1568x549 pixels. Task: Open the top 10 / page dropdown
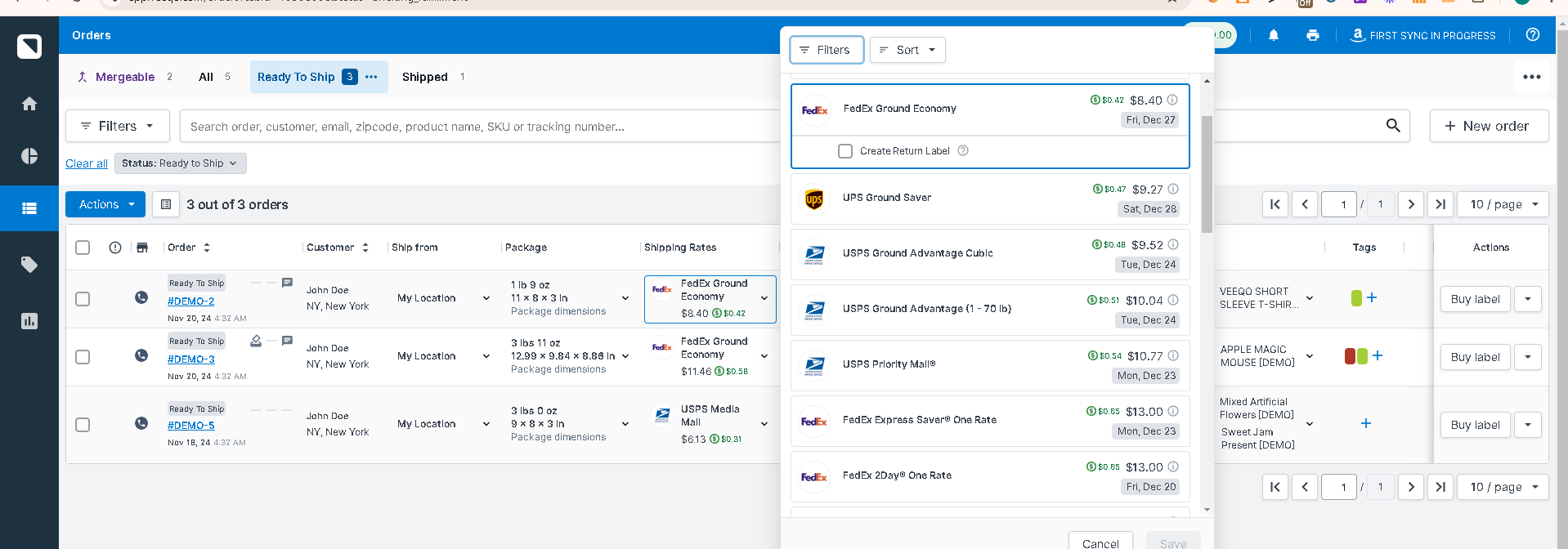click(x=1503, y=204)
